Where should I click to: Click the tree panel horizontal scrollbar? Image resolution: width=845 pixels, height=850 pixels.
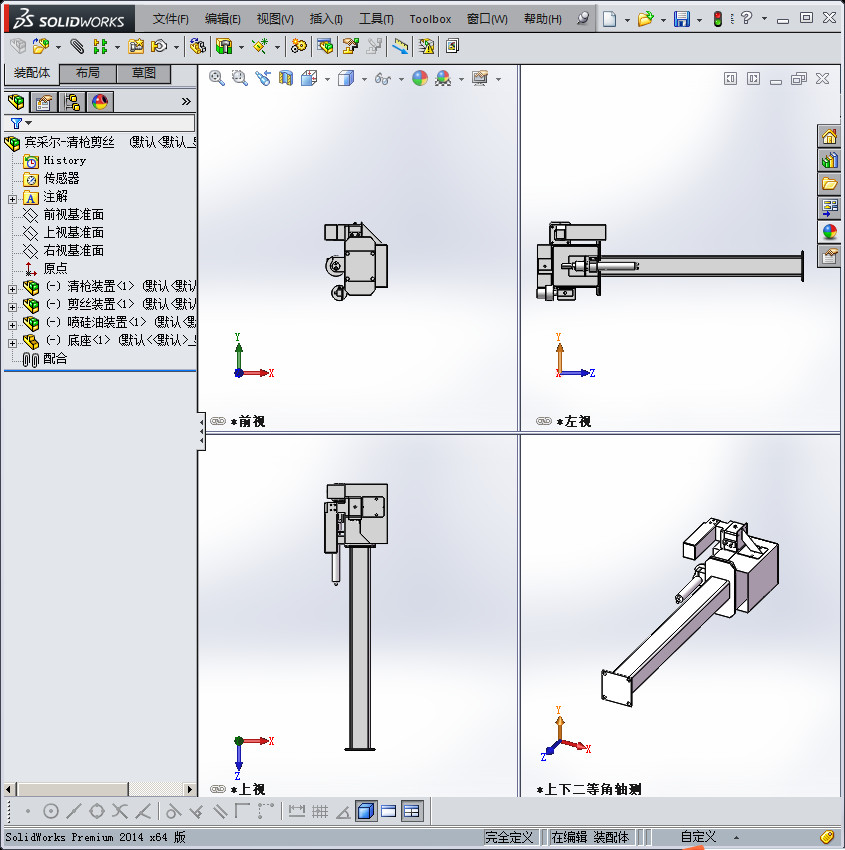click(x=99, y=789)
